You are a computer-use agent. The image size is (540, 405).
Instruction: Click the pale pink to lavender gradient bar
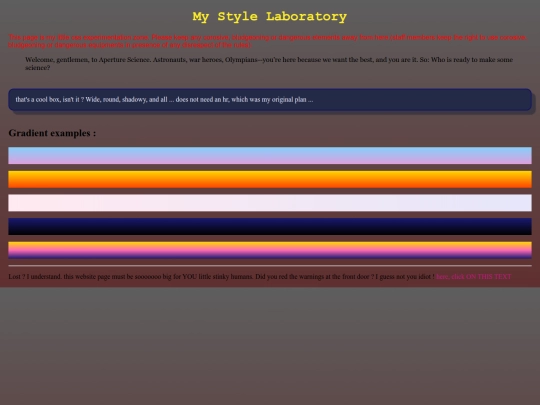click(x=270, y=203)
